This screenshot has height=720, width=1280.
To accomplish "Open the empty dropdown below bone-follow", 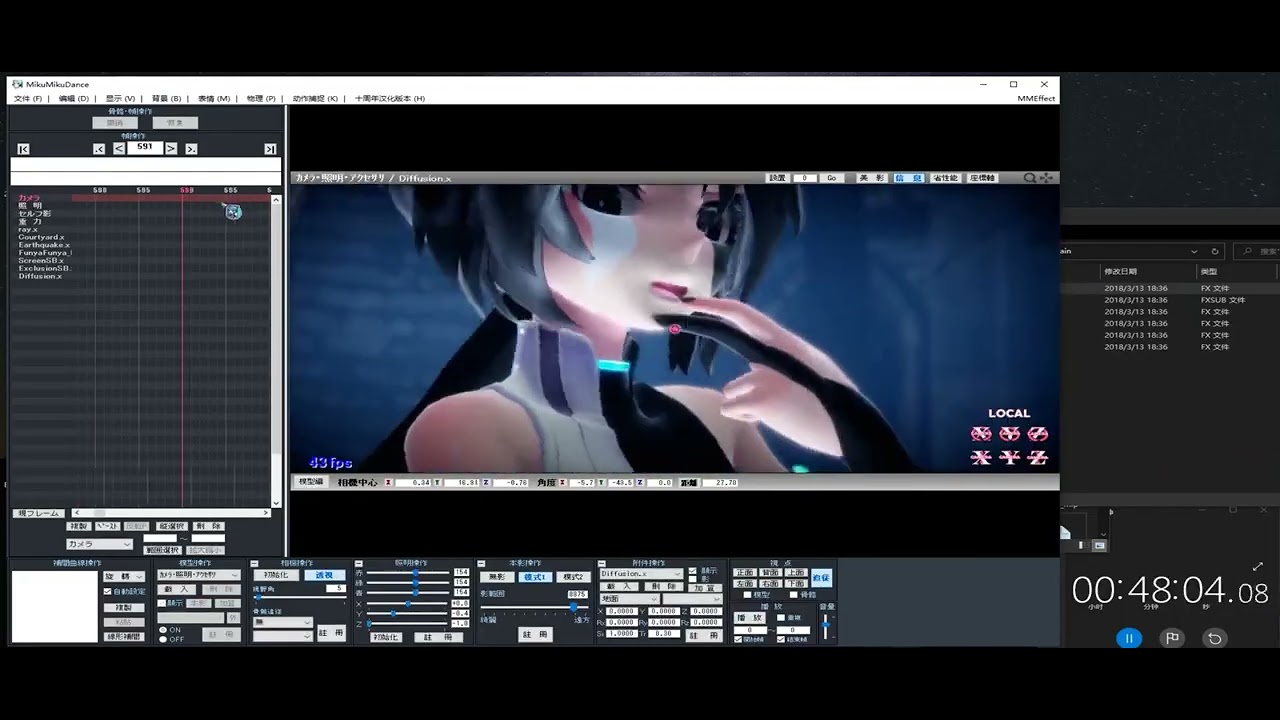I will [283, 636].
